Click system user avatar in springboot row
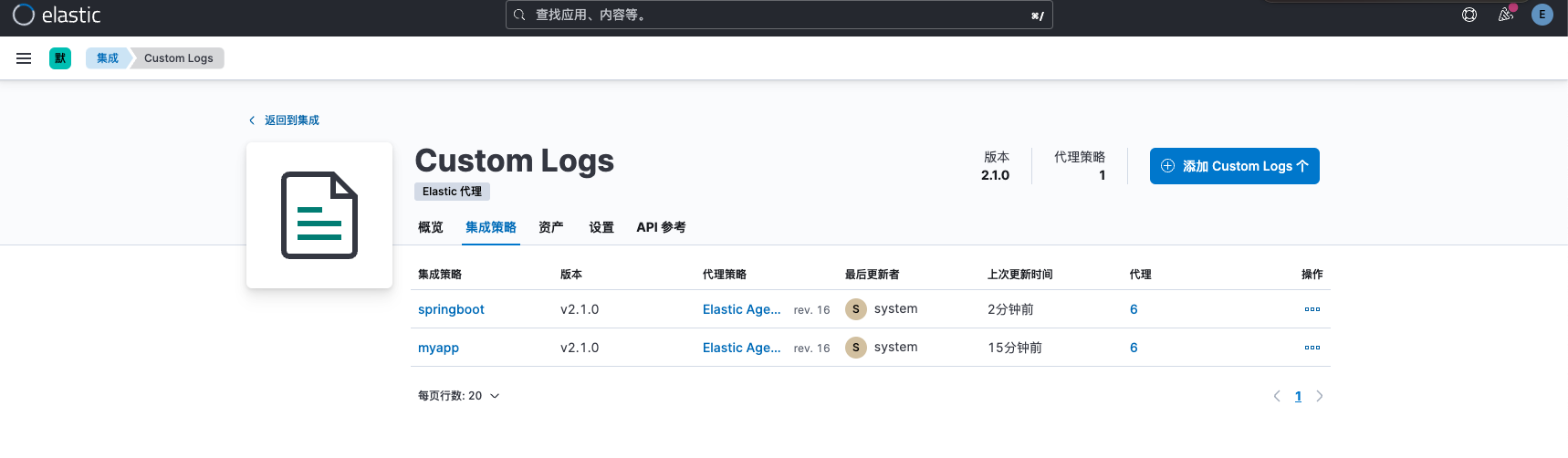Viewport: 1568px width, 458px height. click(856, 309)
